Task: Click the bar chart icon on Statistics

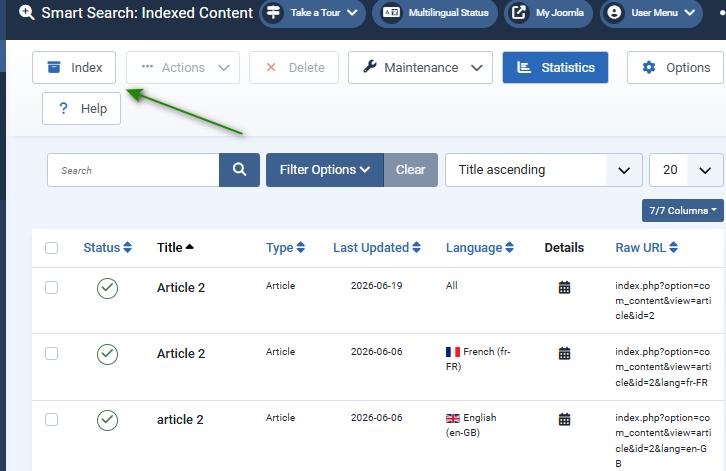Action: (524, 68)
